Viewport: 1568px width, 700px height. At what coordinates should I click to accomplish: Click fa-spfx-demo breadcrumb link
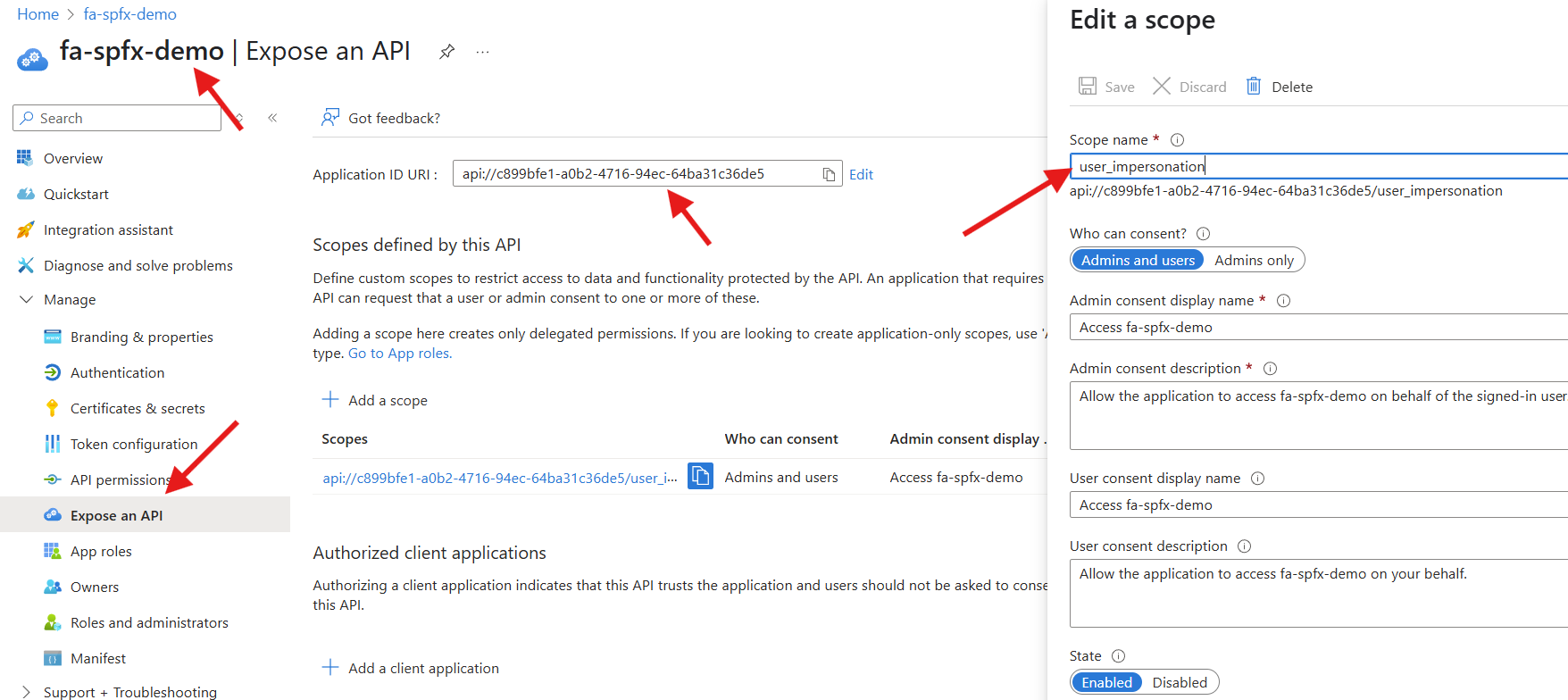click(129, 14)
